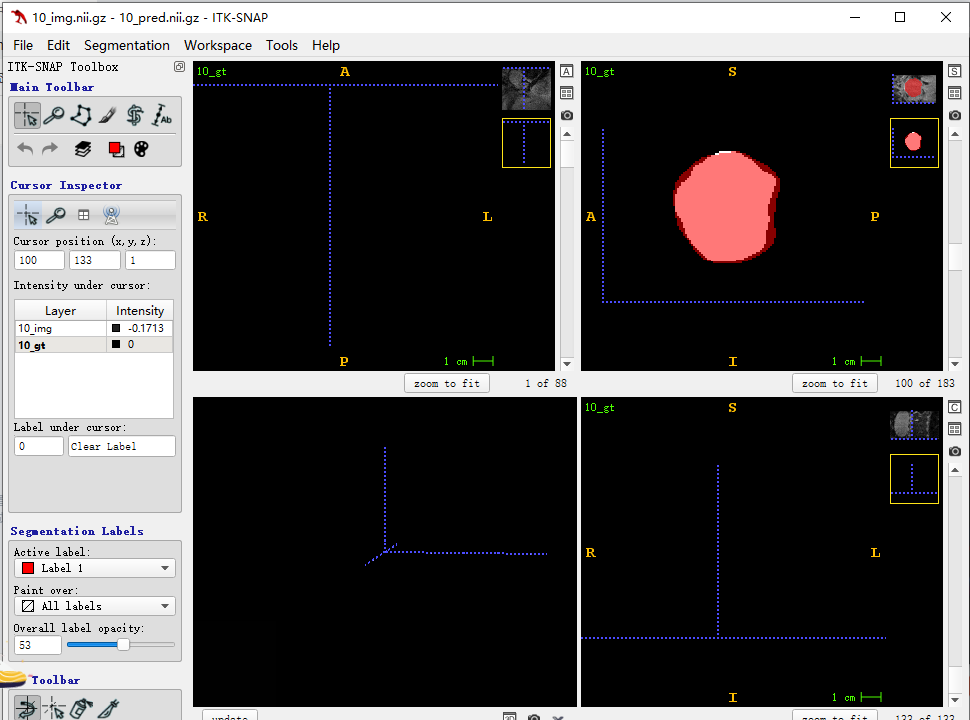The width and height of the screenshot is (970, 720).
Task: Adjust the overall label opacity slider handle
Action: [x=123, y=645]
